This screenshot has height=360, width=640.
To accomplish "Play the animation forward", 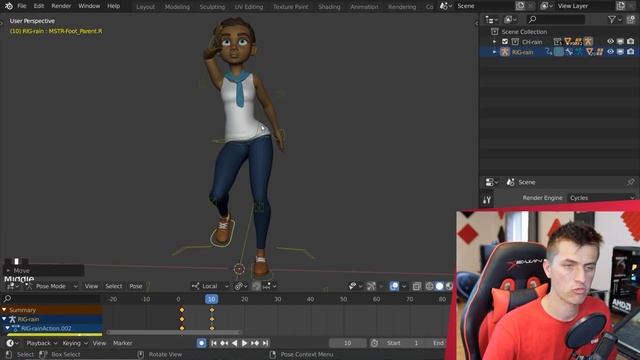I will (x=244, y=343).
